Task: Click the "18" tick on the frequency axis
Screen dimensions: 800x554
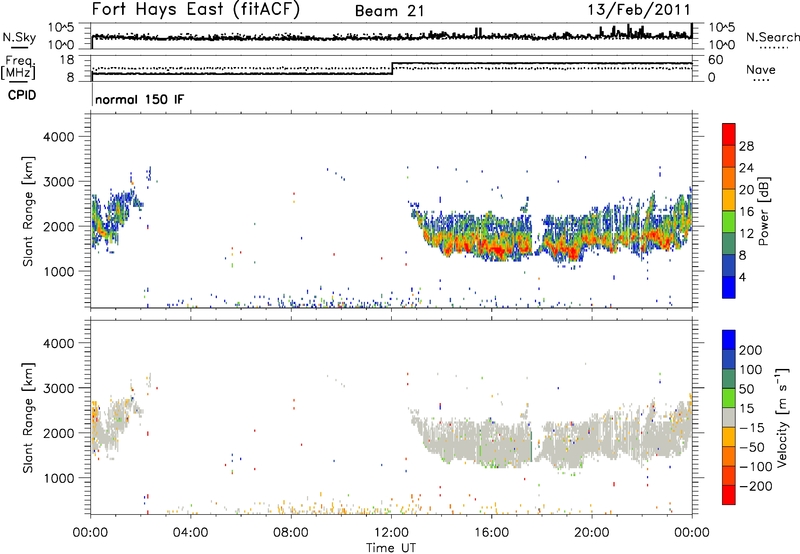Action: (67, 60)
